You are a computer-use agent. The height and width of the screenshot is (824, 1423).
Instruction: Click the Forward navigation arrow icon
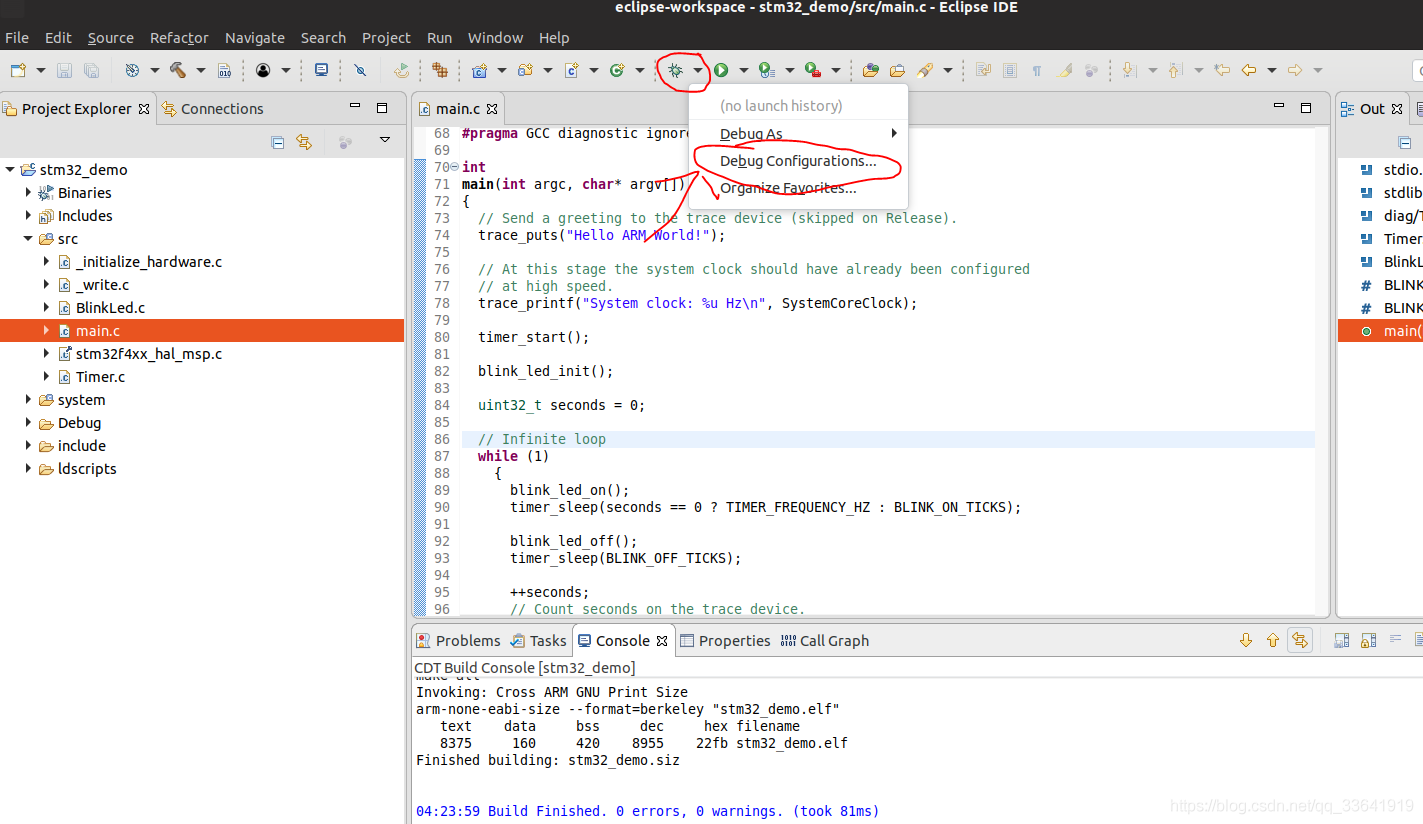point(1295,70)
